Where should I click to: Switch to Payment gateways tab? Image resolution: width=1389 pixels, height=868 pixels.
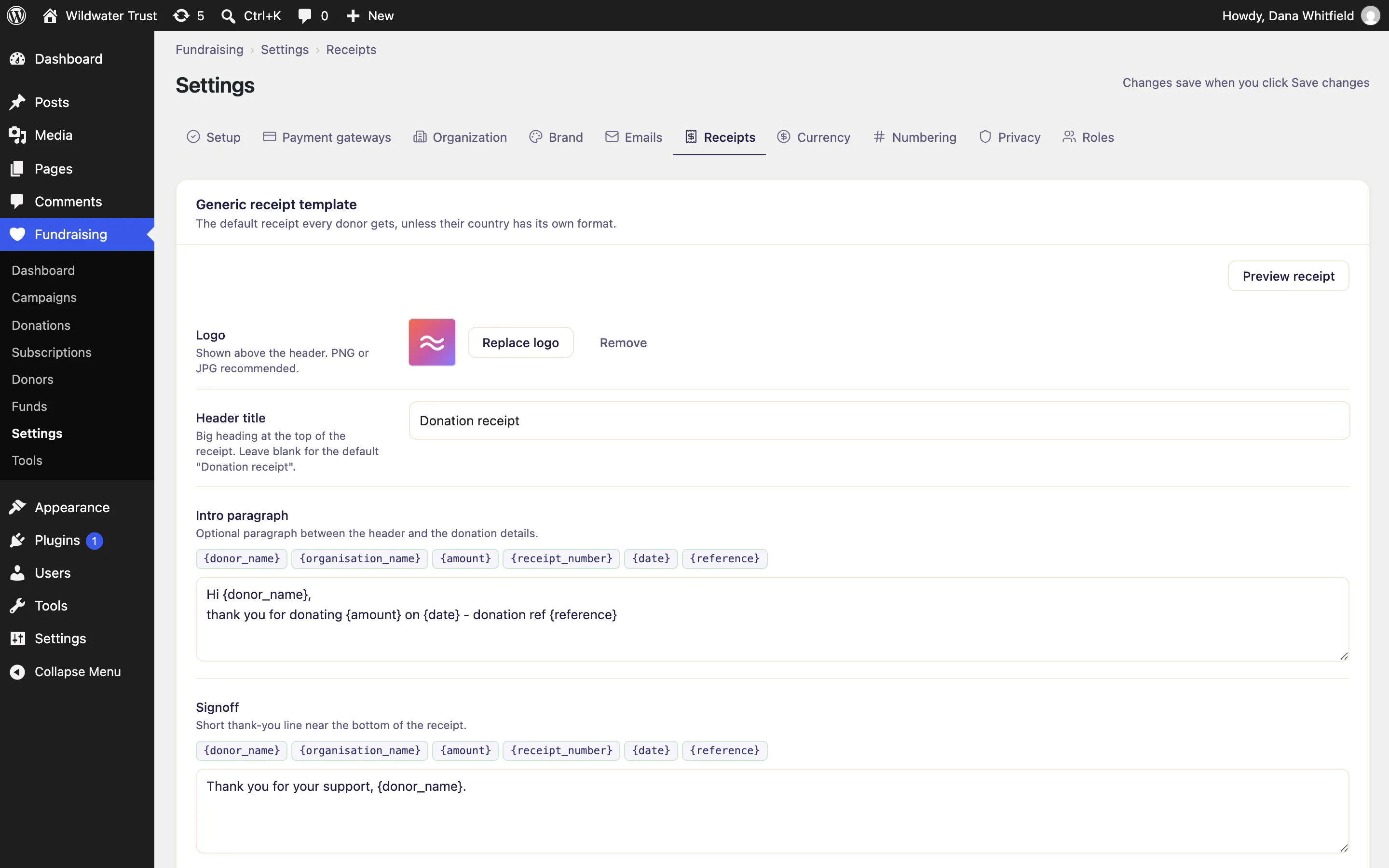click(327, 137)
